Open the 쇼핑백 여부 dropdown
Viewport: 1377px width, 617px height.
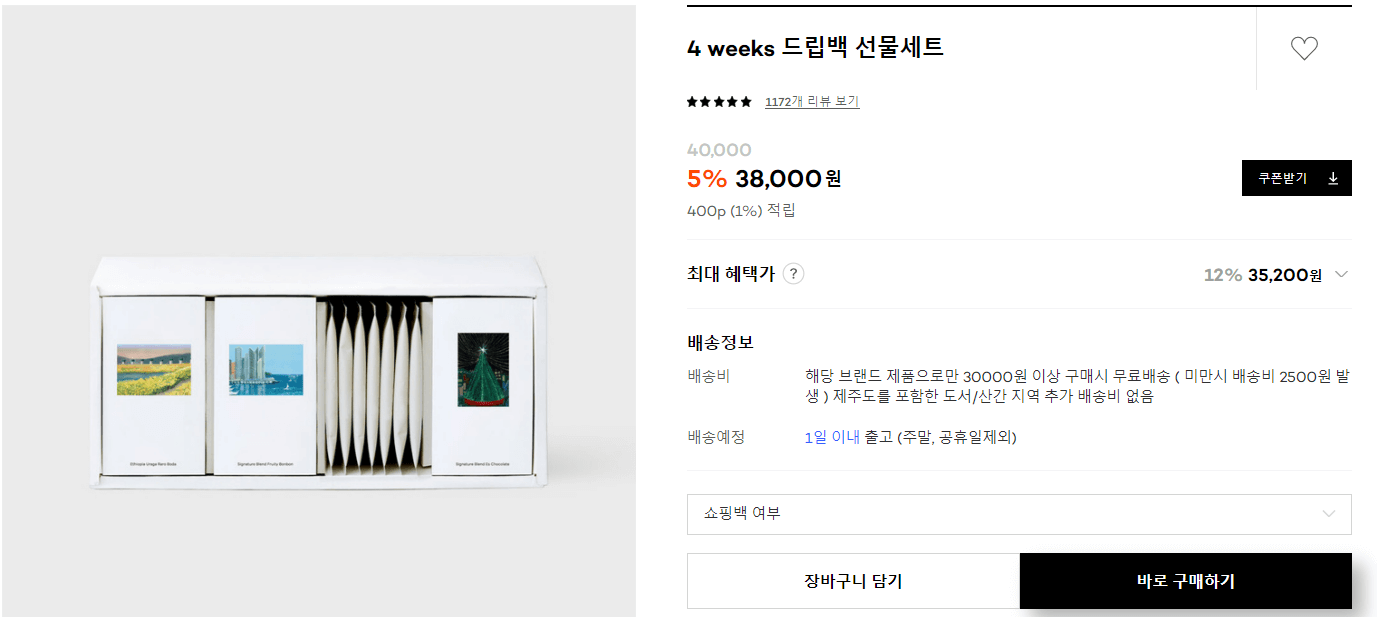point(1018,514)
